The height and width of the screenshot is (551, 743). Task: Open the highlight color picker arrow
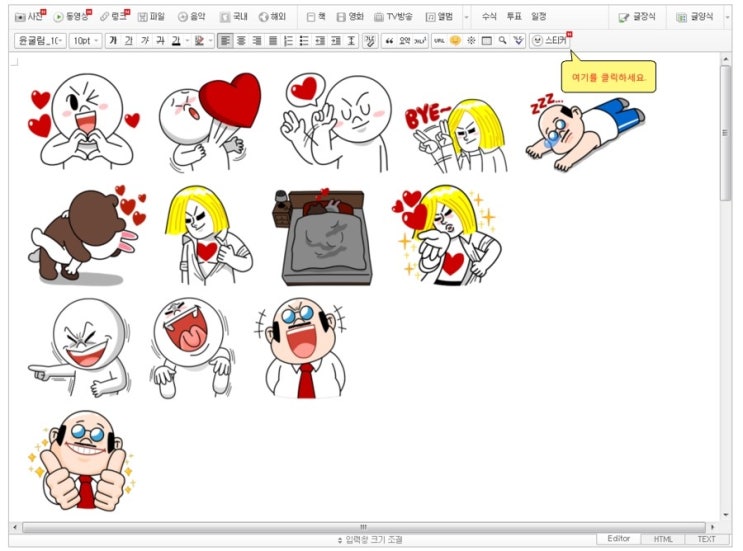click(x=211, y=41)
